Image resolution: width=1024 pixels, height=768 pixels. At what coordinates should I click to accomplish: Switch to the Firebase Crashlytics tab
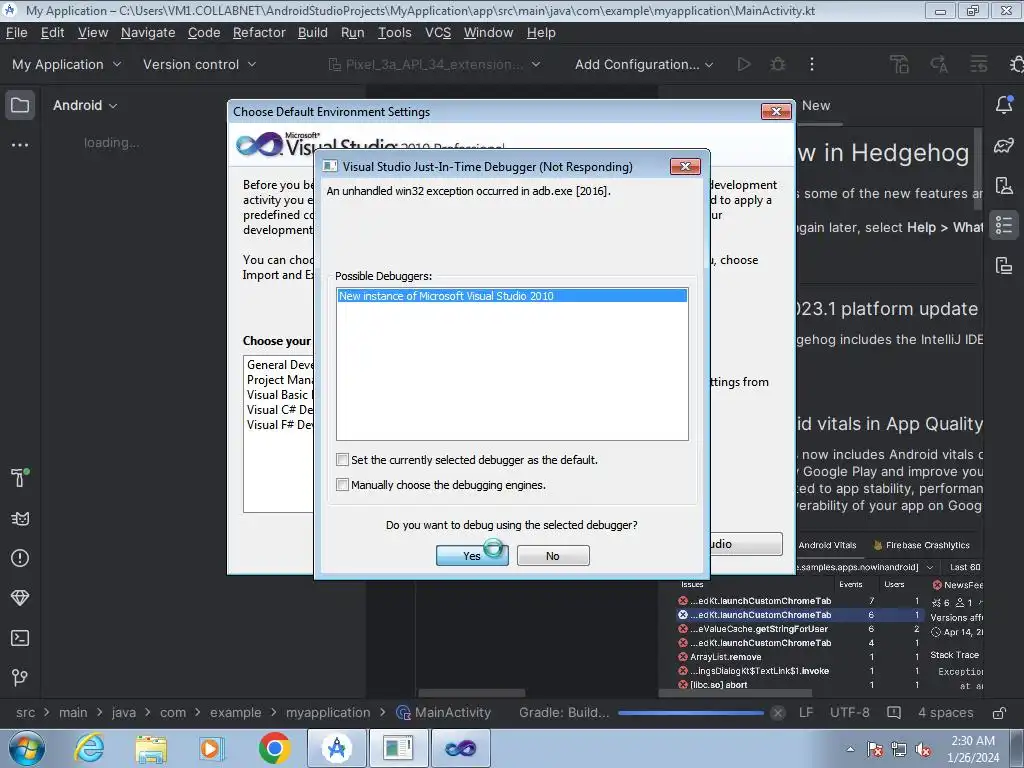(x=921, y=545)
